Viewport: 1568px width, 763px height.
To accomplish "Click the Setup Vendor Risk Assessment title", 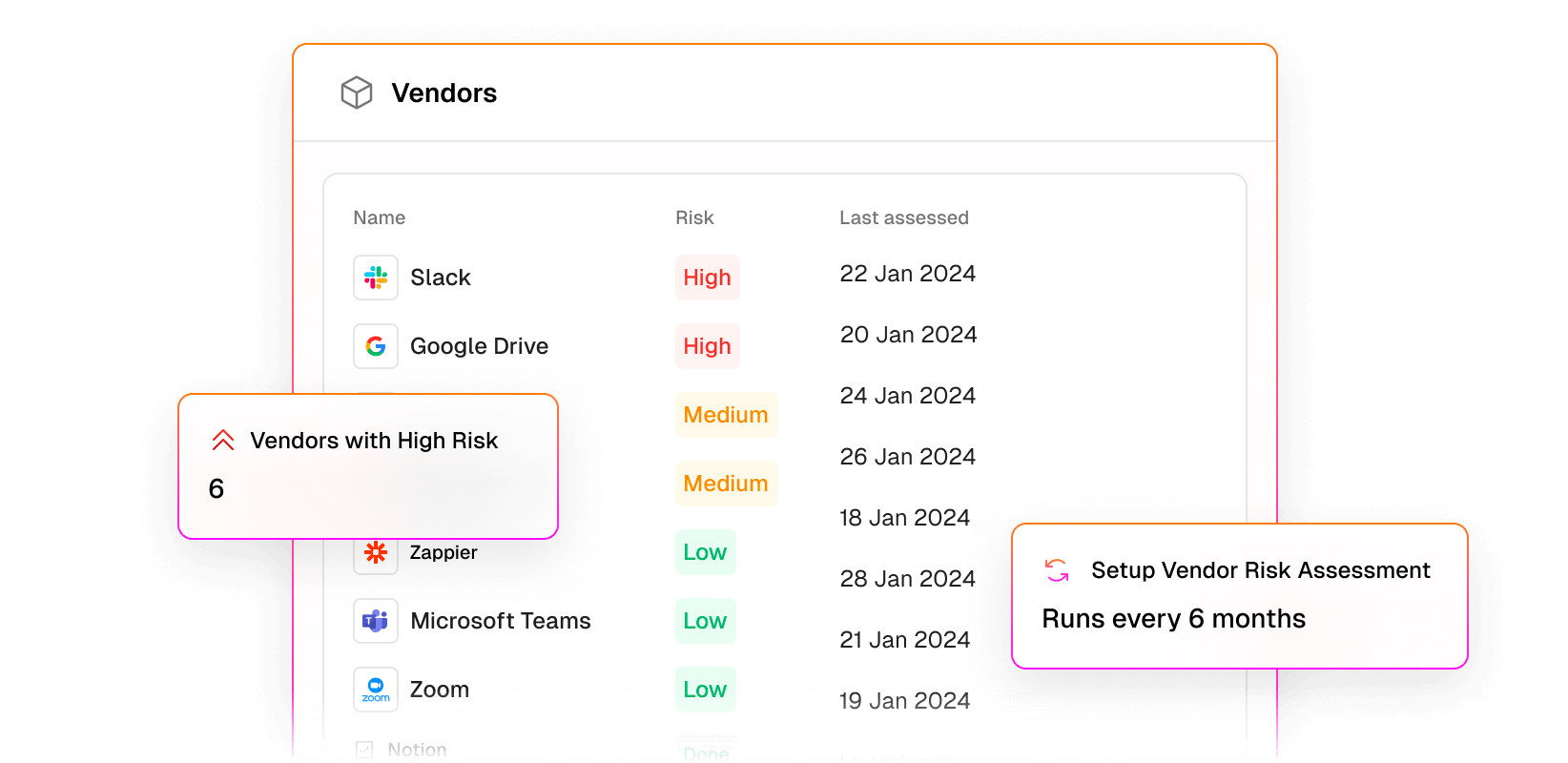I will point(1261,570).
